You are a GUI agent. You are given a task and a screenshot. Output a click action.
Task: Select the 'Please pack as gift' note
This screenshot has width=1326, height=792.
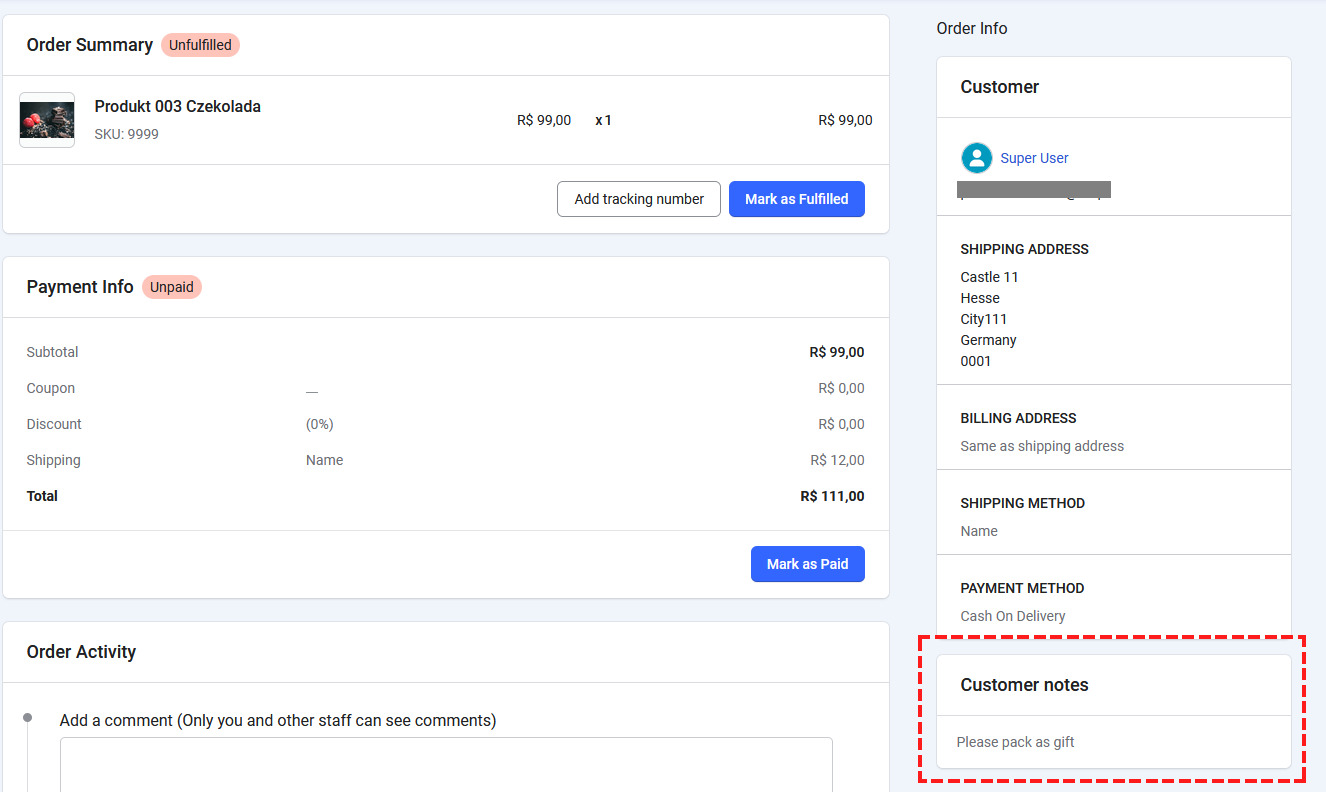click(1015, 742)
